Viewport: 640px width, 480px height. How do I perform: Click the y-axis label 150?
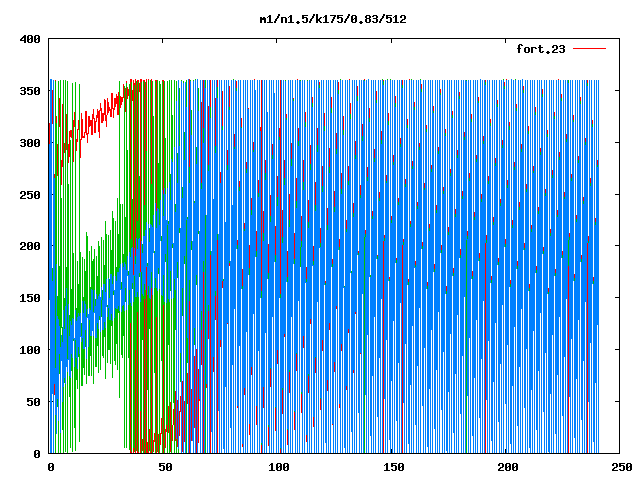tap(30, 298)
